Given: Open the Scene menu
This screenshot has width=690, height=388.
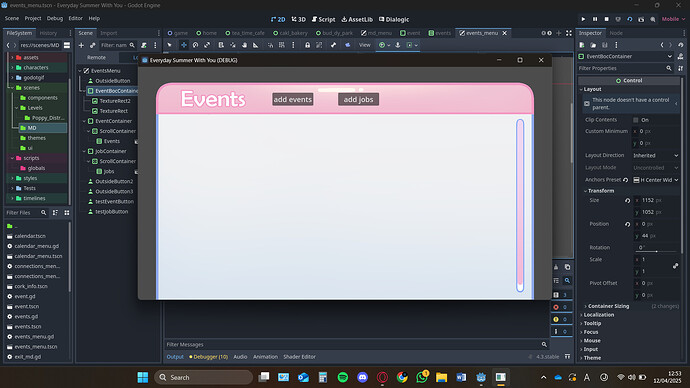Looking at the screenshot, I should (x=12, y=18).
